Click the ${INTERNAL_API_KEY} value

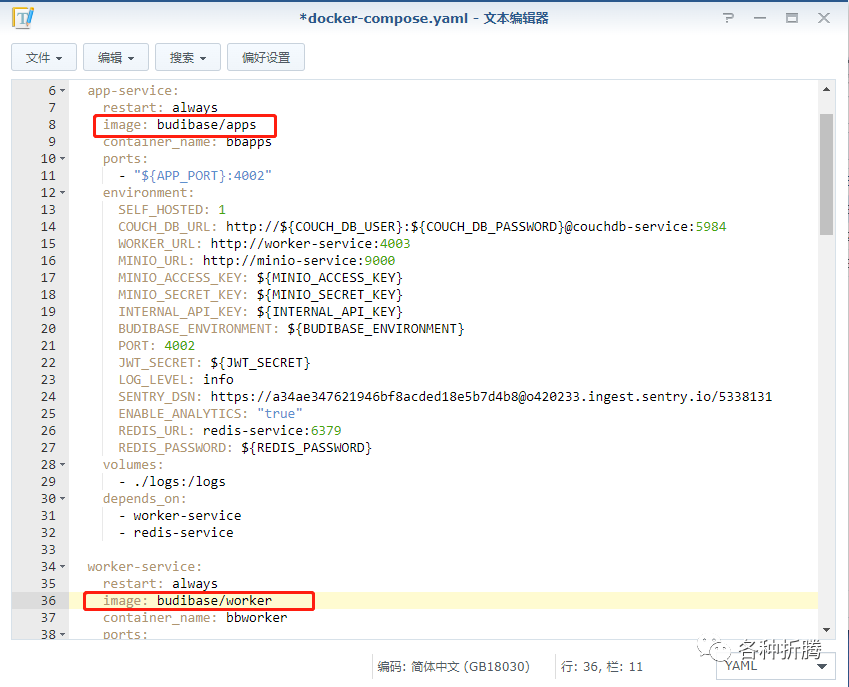329,312
